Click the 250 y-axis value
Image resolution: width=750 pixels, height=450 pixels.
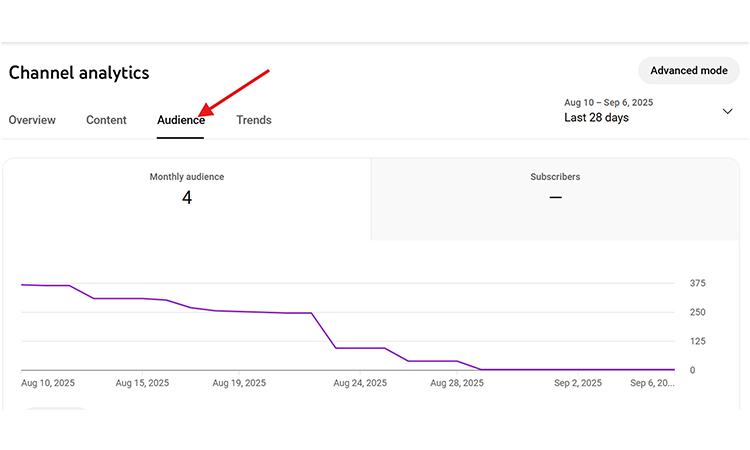(x=697, y=312)
